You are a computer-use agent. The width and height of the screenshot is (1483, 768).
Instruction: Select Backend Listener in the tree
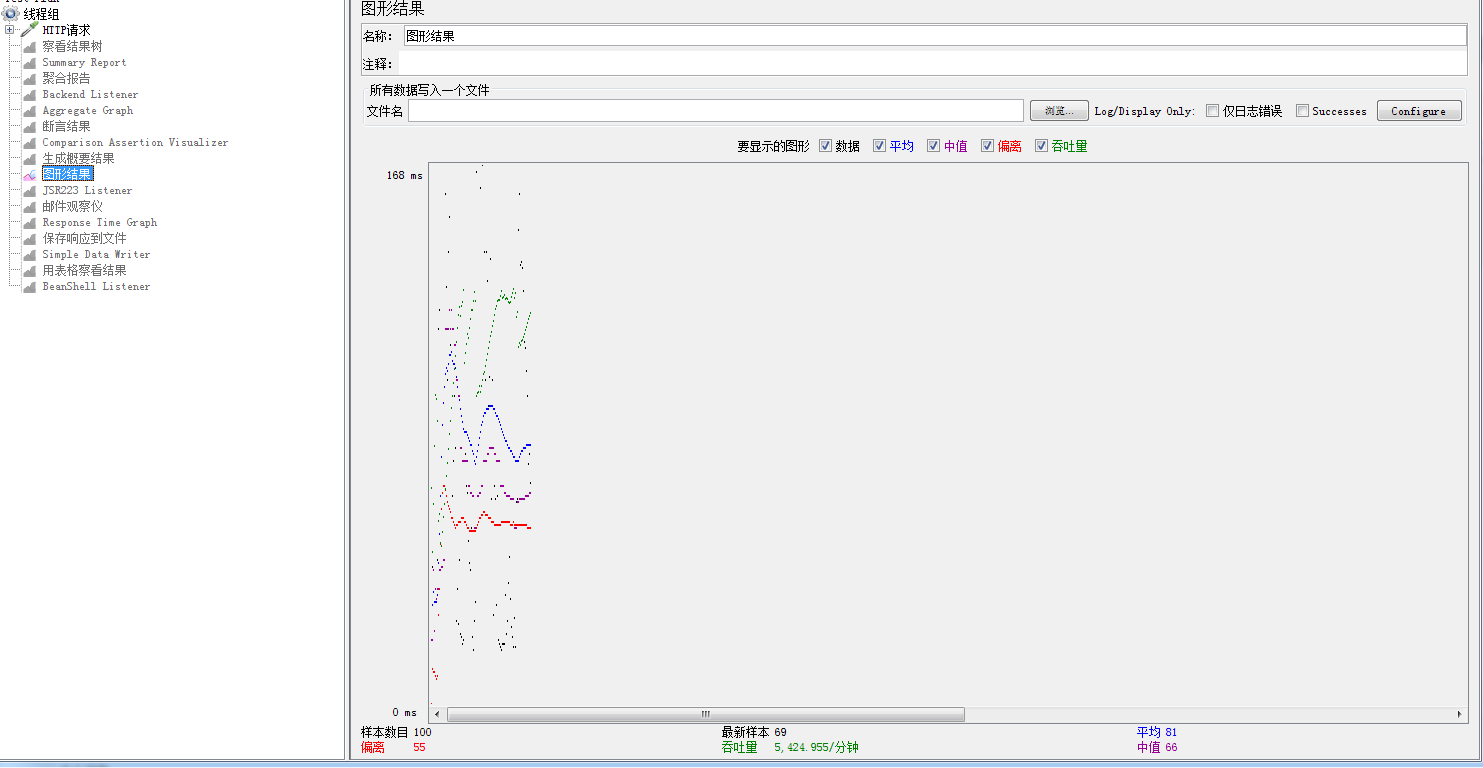coord(90,95)
